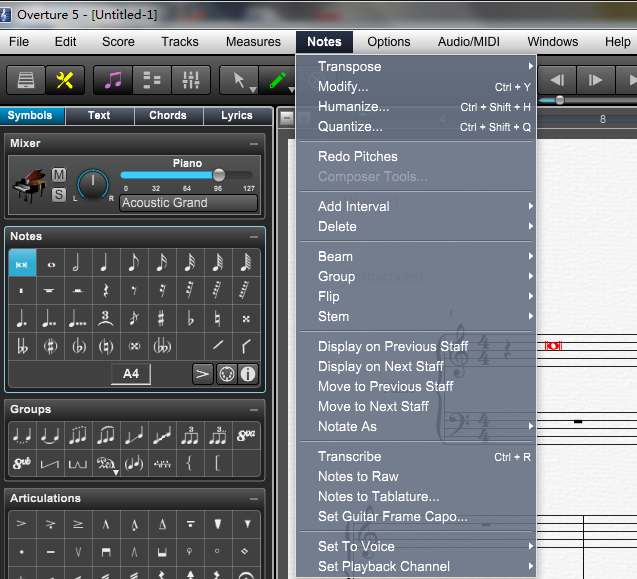The height and width of the screenshot is (579, 637).
Task: Choose the sharp accidental symbol
Action: tap(162, 318)
